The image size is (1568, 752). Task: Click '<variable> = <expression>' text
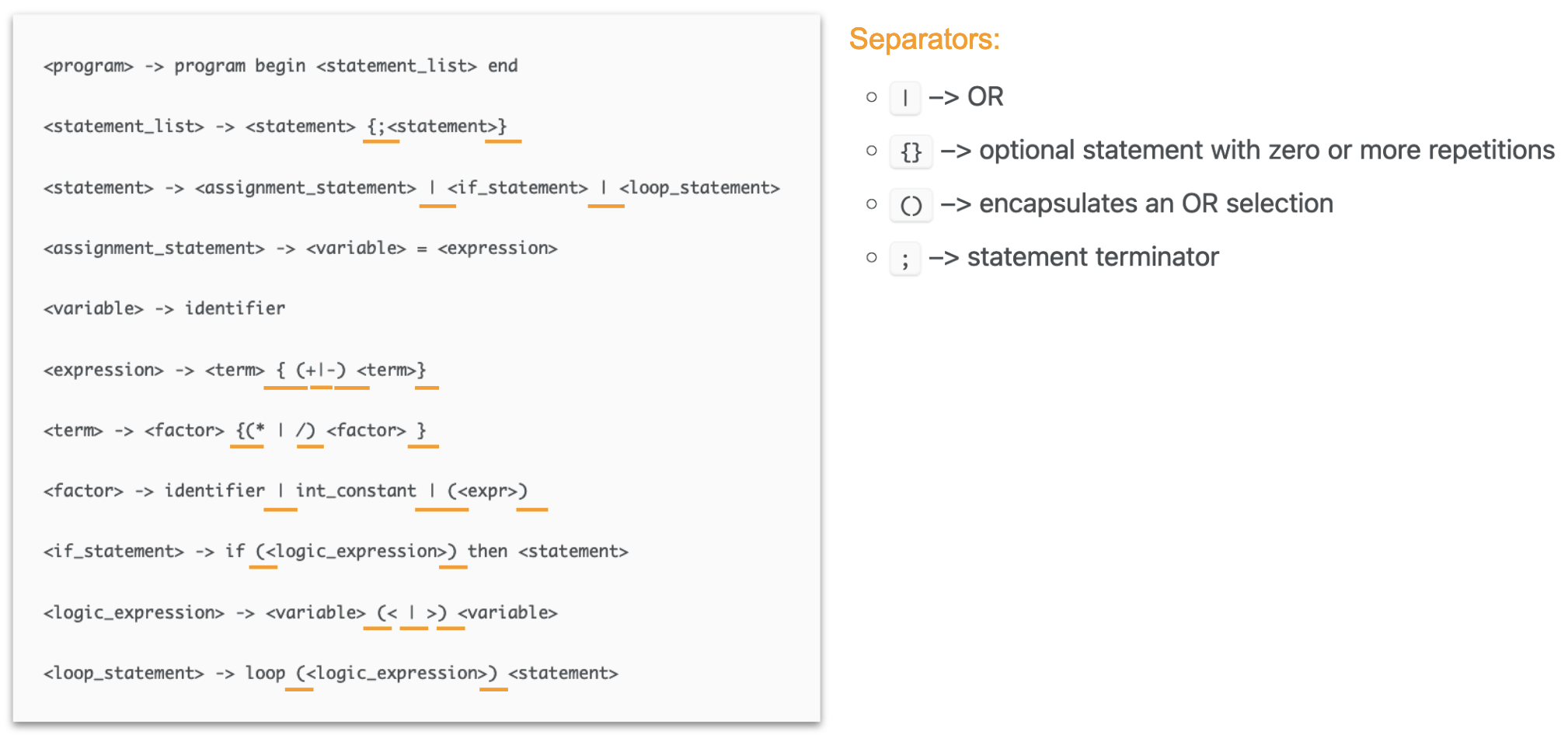(x=432, y=249)
